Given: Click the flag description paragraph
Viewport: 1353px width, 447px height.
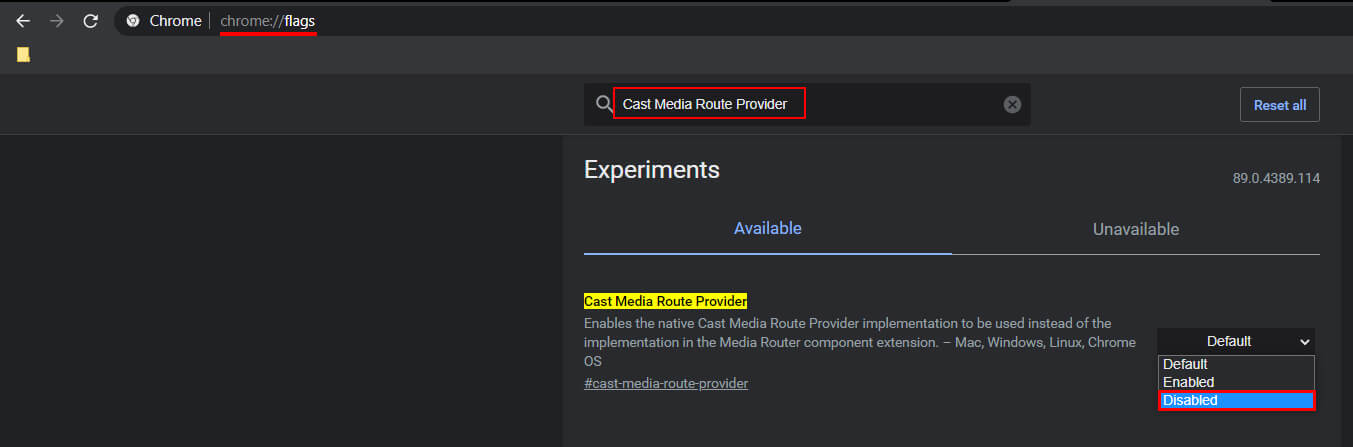Looking at the screenshot, I should [x=860, y=342].
